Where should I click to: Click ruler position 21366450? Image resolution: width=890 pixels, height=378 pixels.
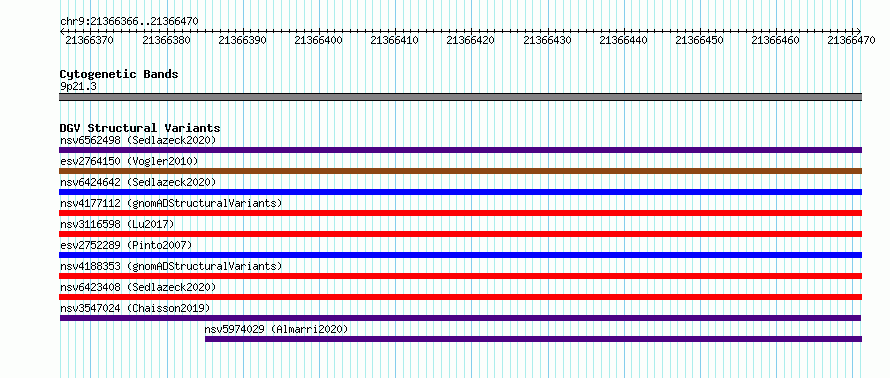pyautogui.click(x=700, y=40)
